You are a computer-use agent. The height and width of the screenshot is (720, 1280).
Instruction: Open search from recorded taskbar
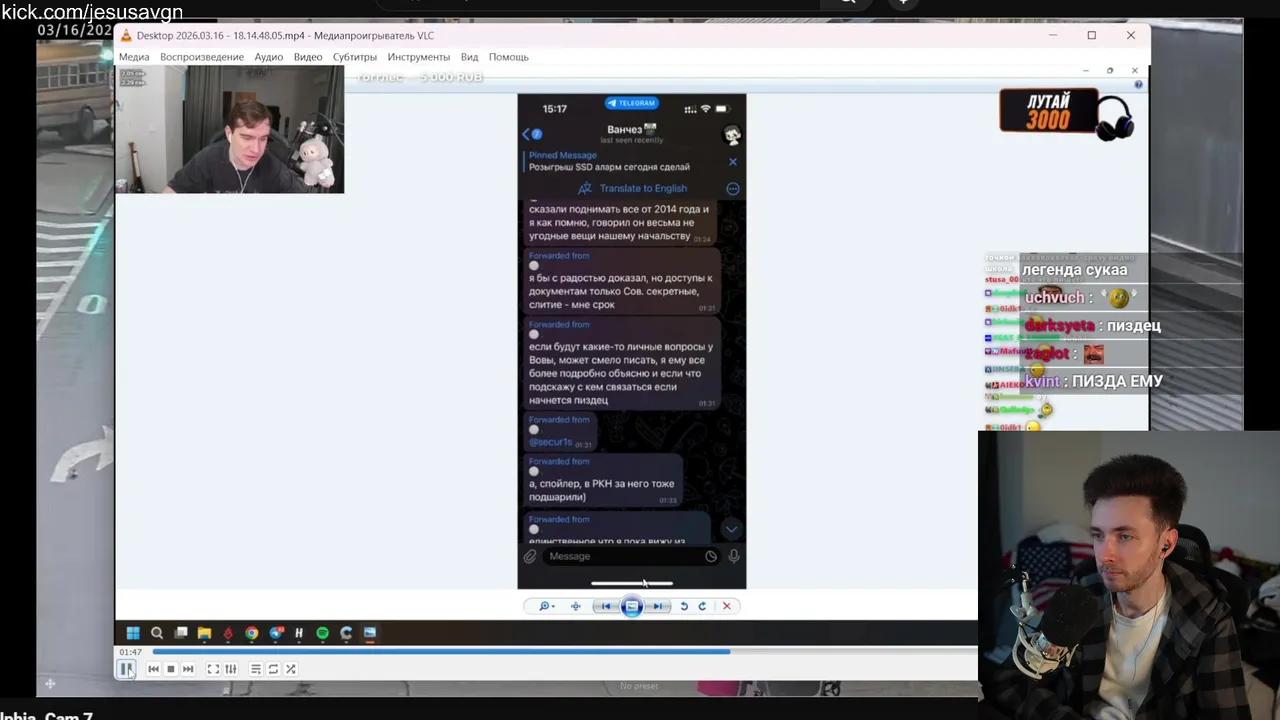[157, 633]
